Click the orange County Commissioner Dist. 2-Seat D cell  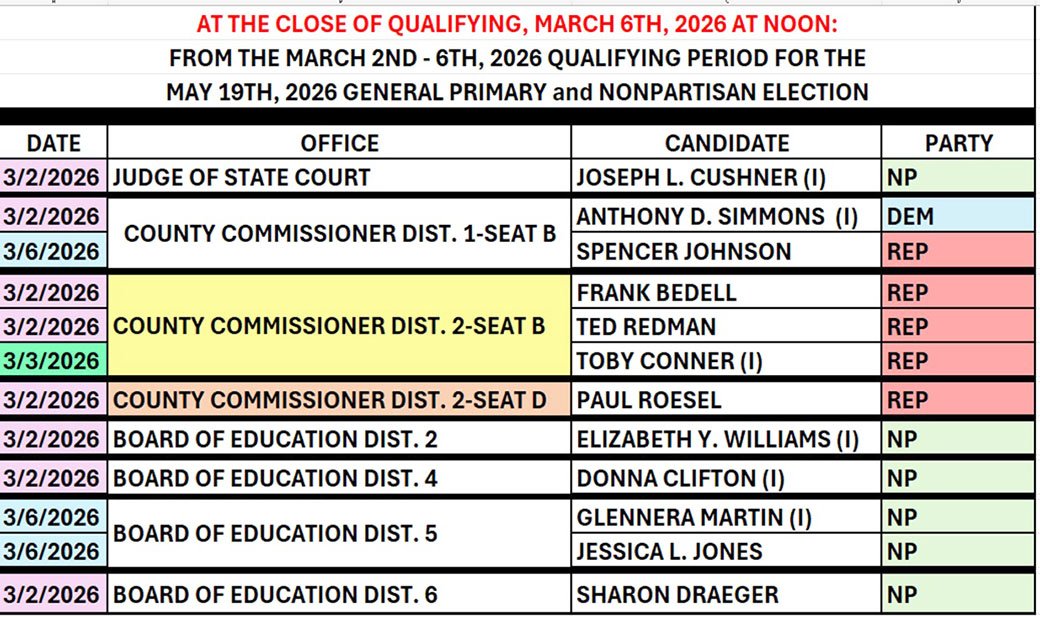pos(339,400)
